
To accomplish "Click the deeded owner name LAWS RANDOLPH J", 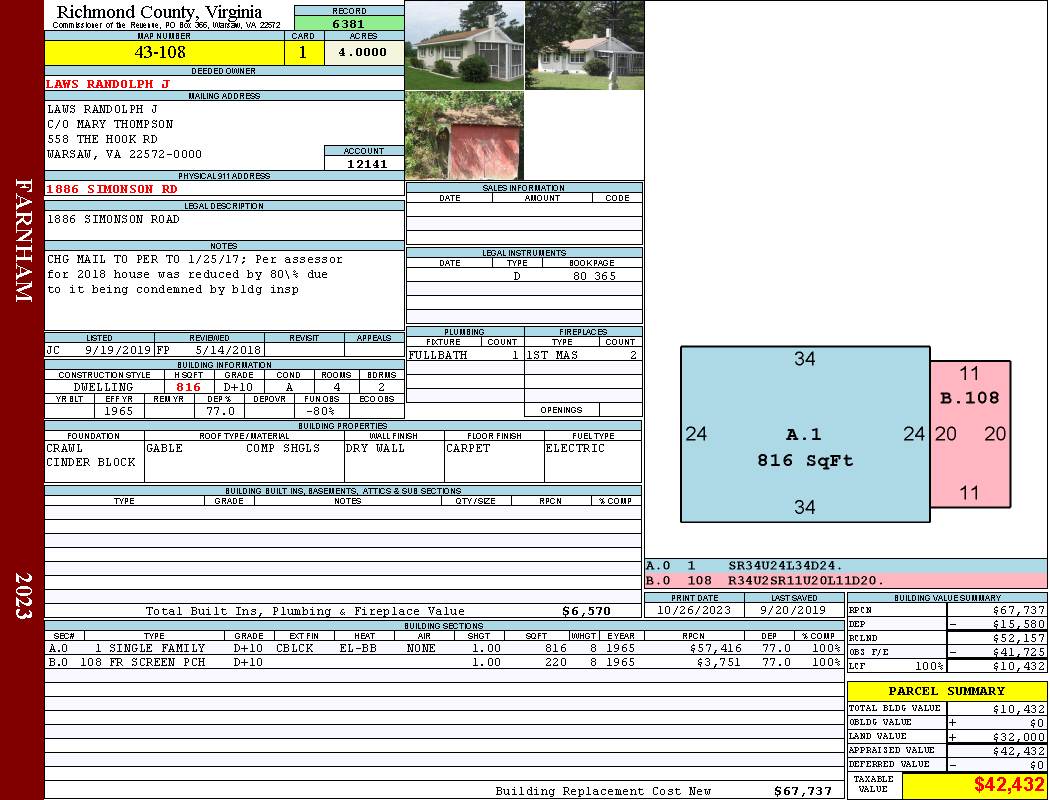I will point(108,84).
